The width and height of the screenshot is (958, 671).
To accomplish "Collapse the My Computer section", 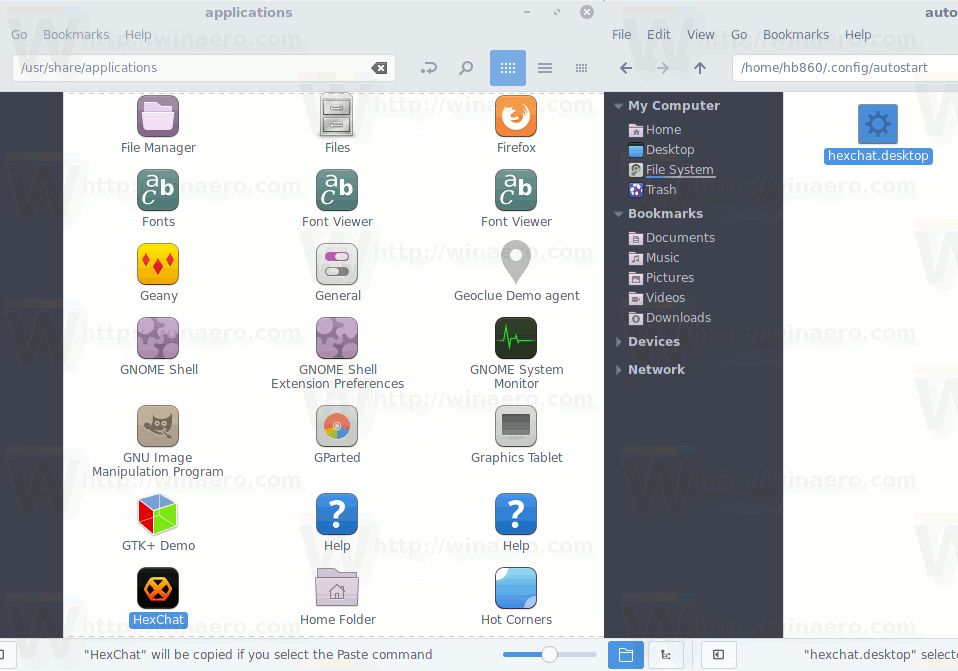I will (x=618, y=105).
